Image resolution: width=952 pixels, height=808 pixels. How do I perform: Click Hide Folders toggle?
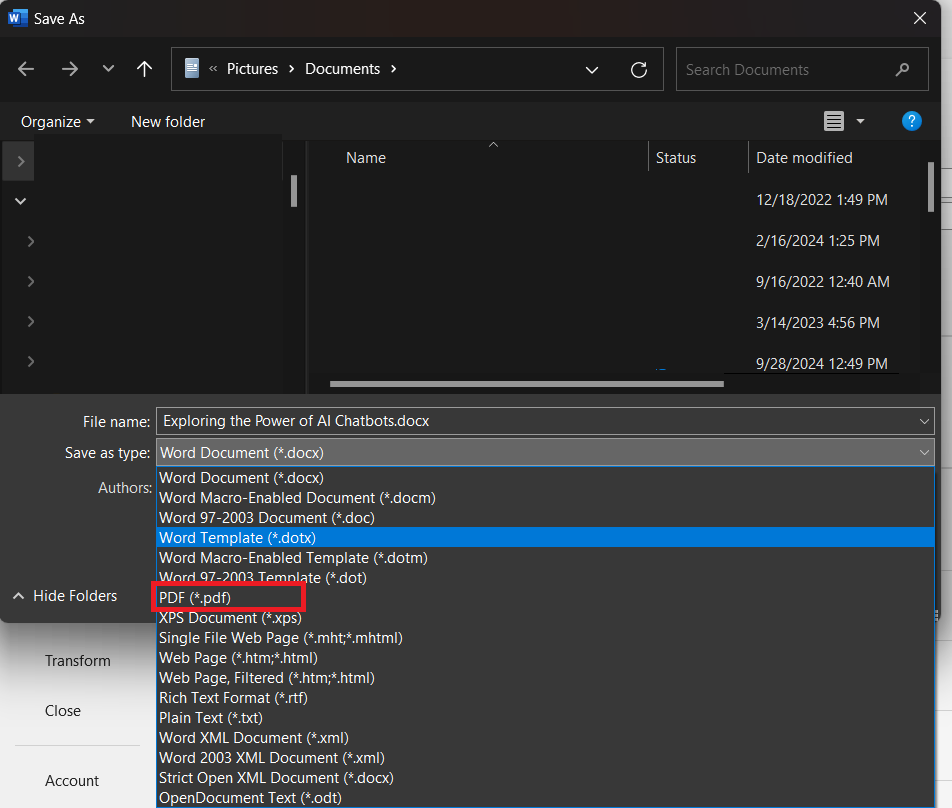tap(65, 596)
